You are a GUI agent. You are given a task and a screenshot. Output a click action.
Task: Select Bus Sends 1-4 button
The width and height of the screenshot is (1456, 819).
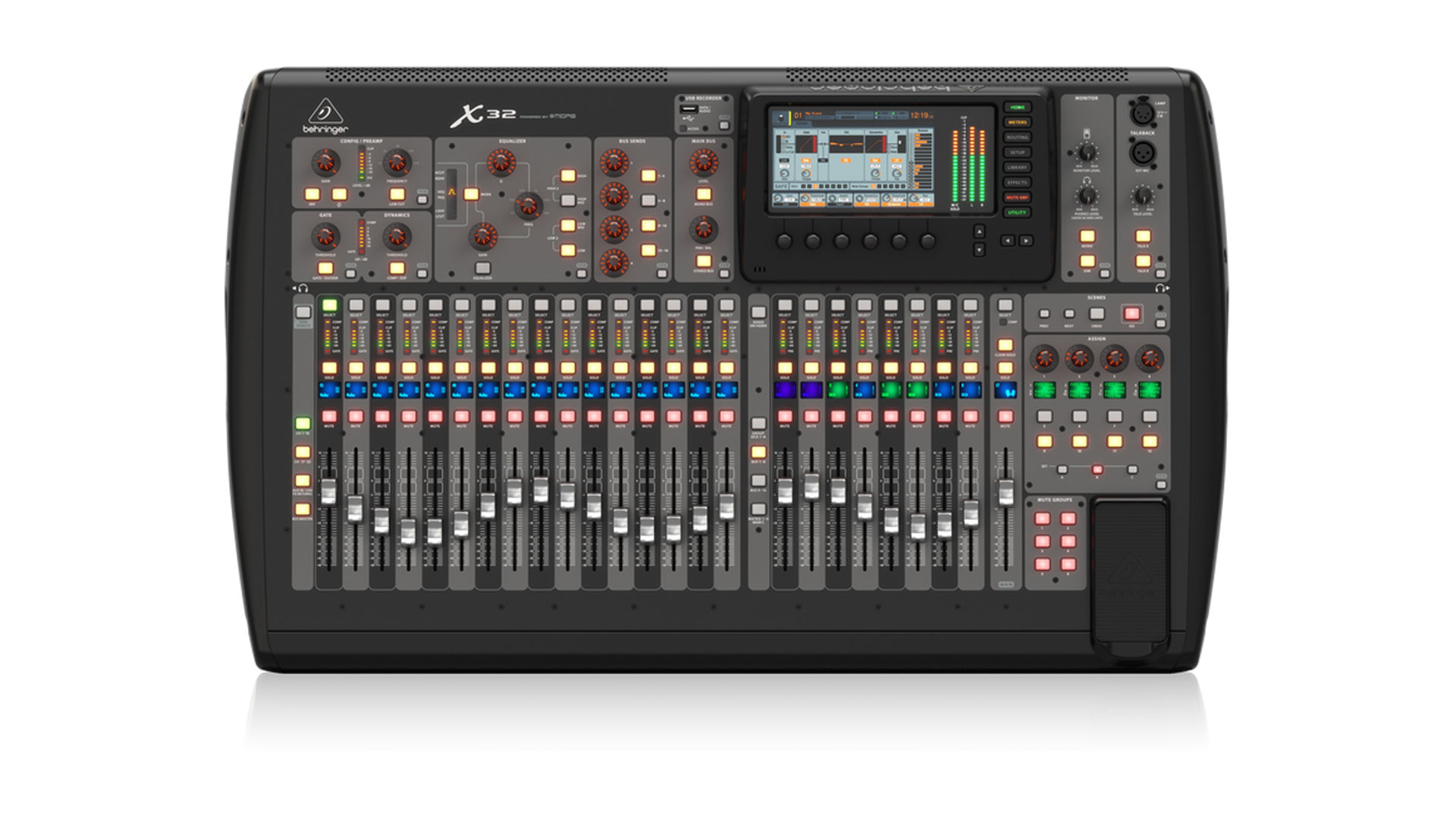(x=648, y=176)
